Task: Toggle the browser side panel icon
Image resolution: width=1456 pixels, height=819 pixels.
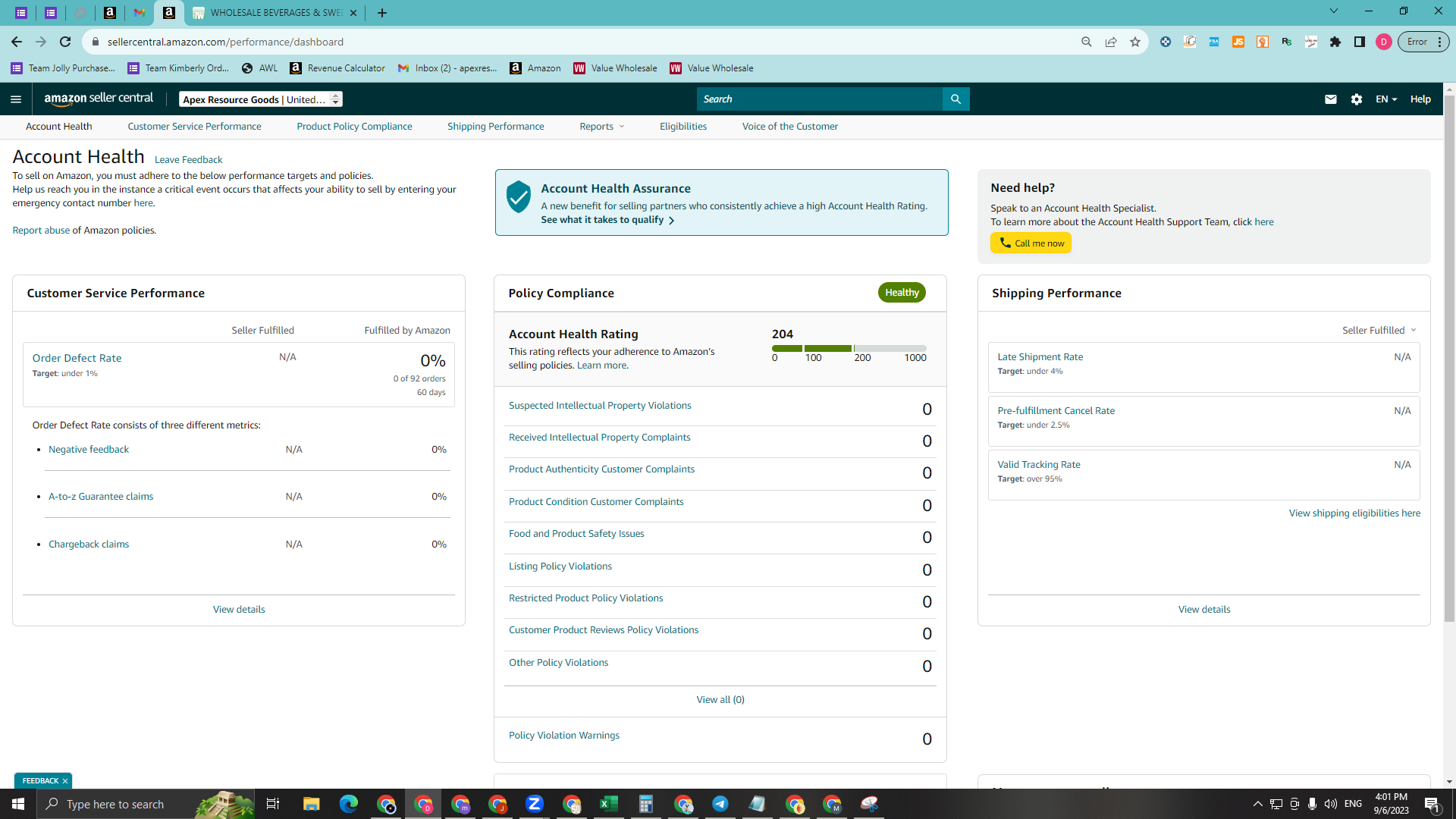Action: tap(1360, 42)
